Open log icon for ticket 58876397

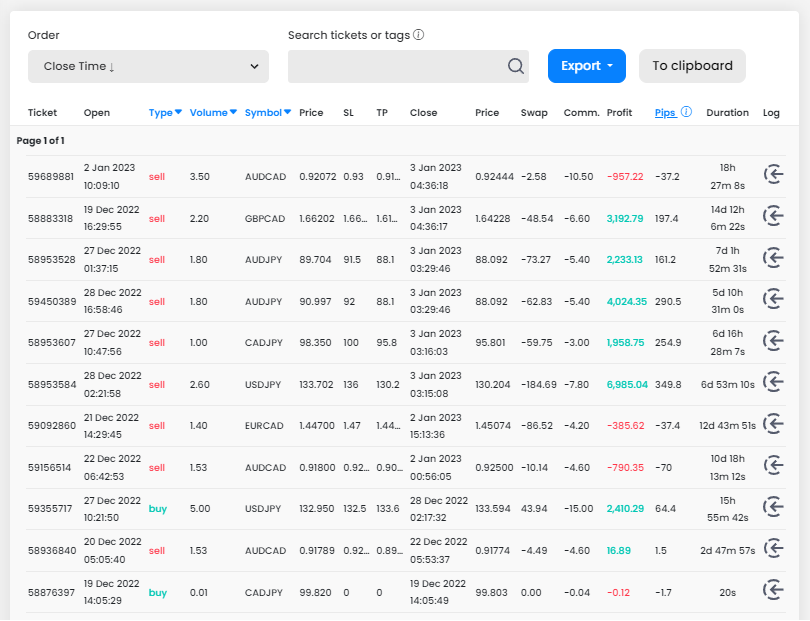(772, 591)
